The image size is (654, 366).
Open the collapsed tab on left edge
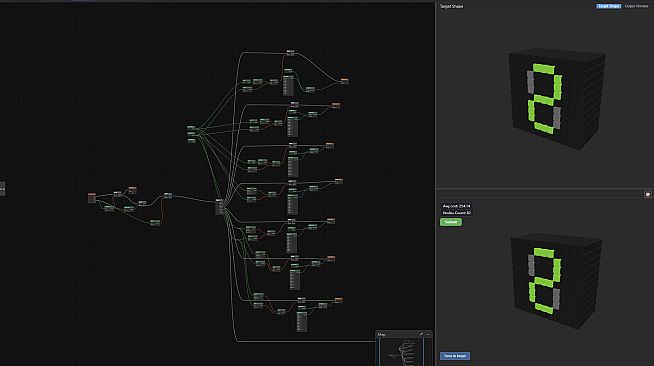2,189
